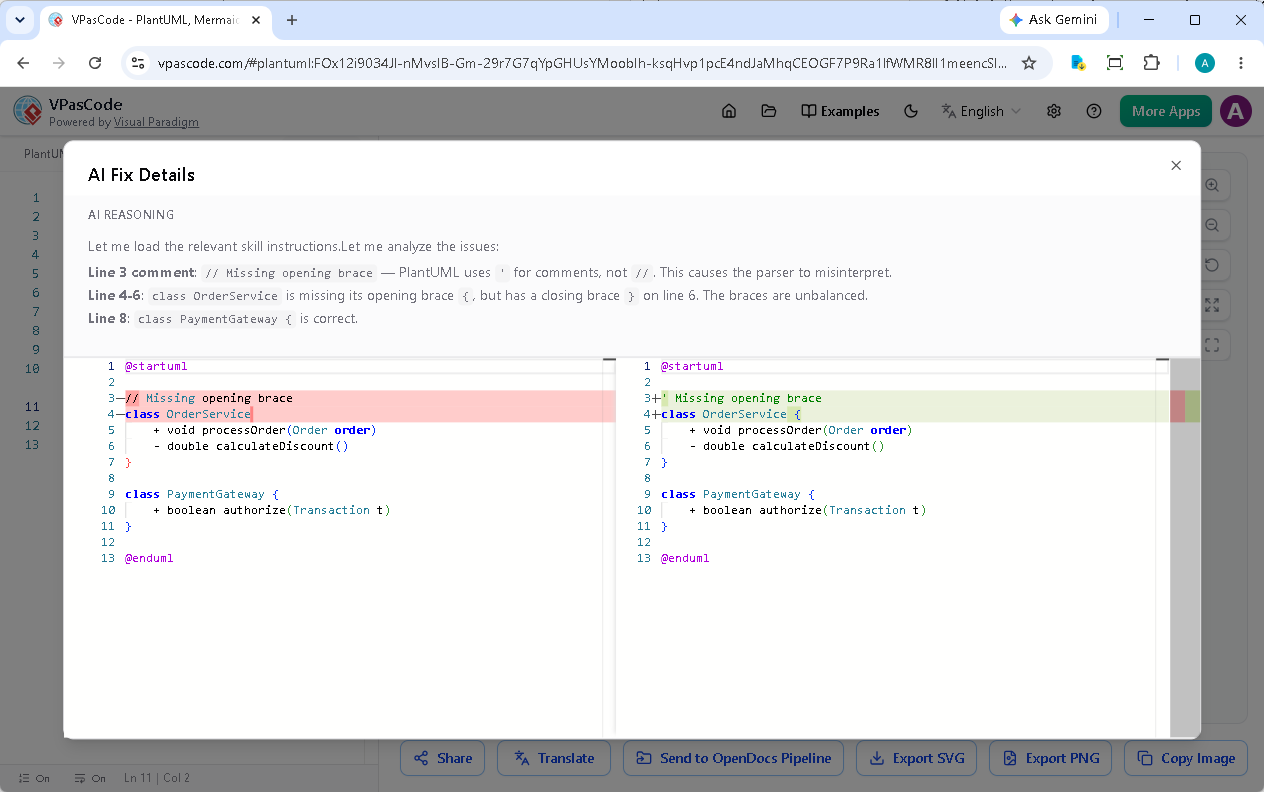
Task: Fit diagram to view icon
Action: pyautogui.click(x=1212, y=305)
